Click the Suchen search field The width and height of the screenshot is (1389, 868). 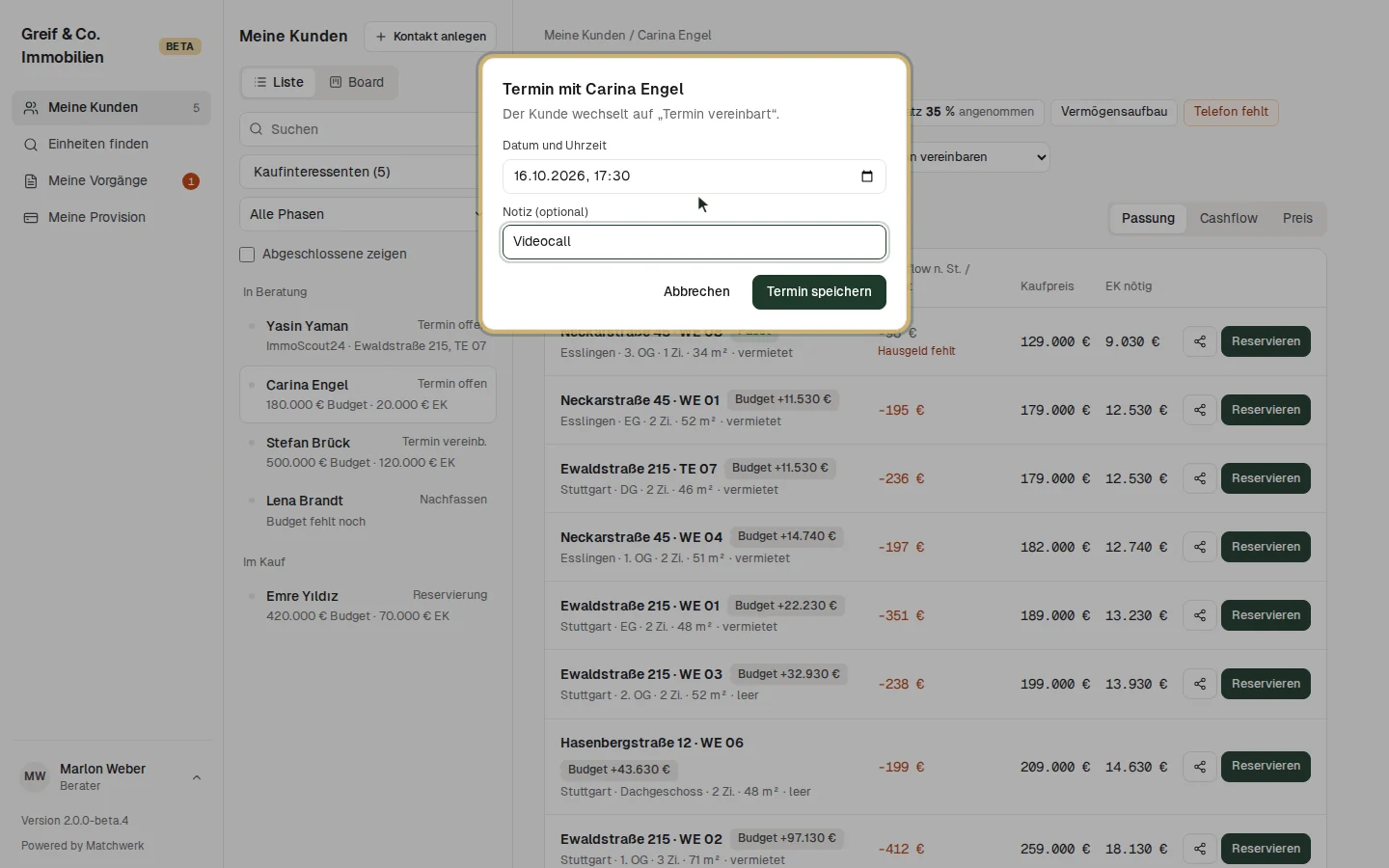pyautogui.click(x=367, y=129)
